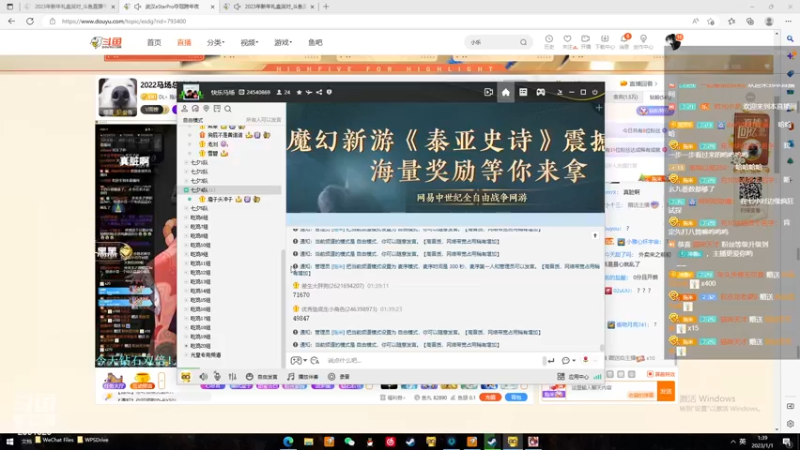The height and width of the screenshot is (450, 800).
Task: Click into YY chat message input
Action: 434,361
